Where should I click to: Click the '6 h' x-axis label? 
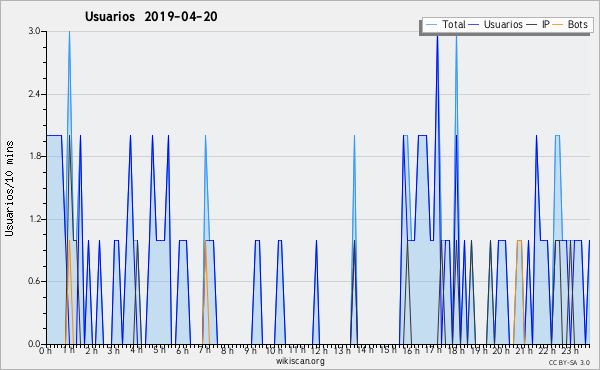point(182,350)
